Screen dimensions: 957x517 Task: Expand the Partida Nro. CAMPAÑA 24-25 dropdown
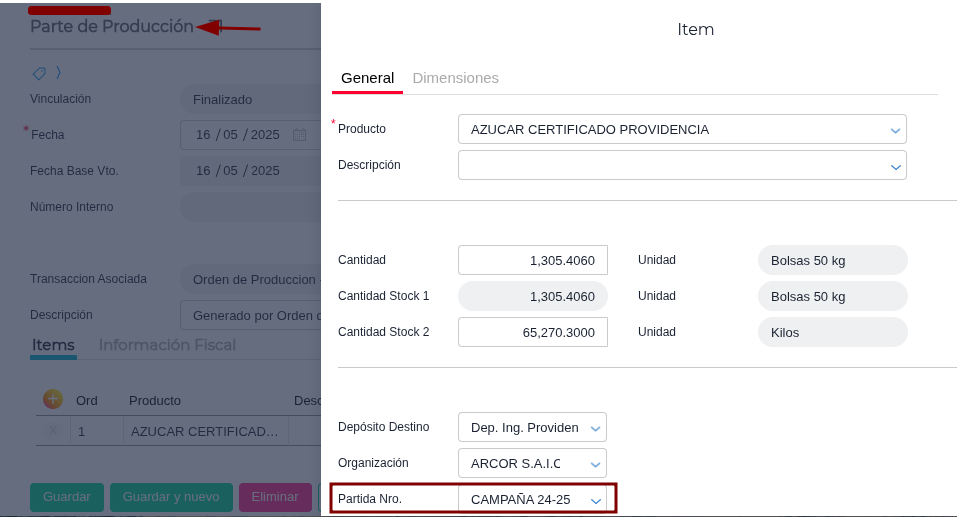pyautogui.click(x=595, y=500)
